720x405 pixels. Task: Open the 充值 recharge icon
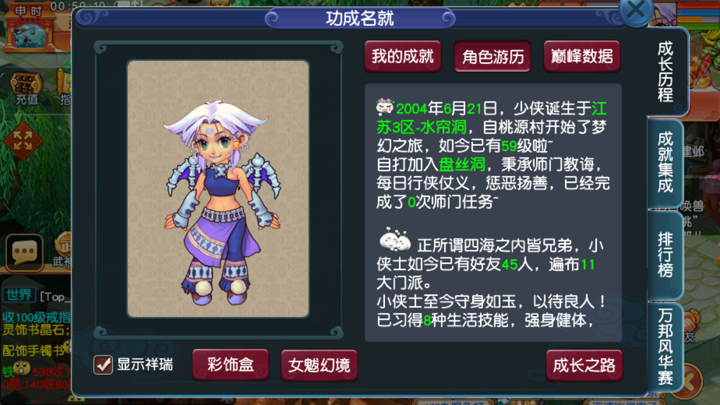(26, 89)
